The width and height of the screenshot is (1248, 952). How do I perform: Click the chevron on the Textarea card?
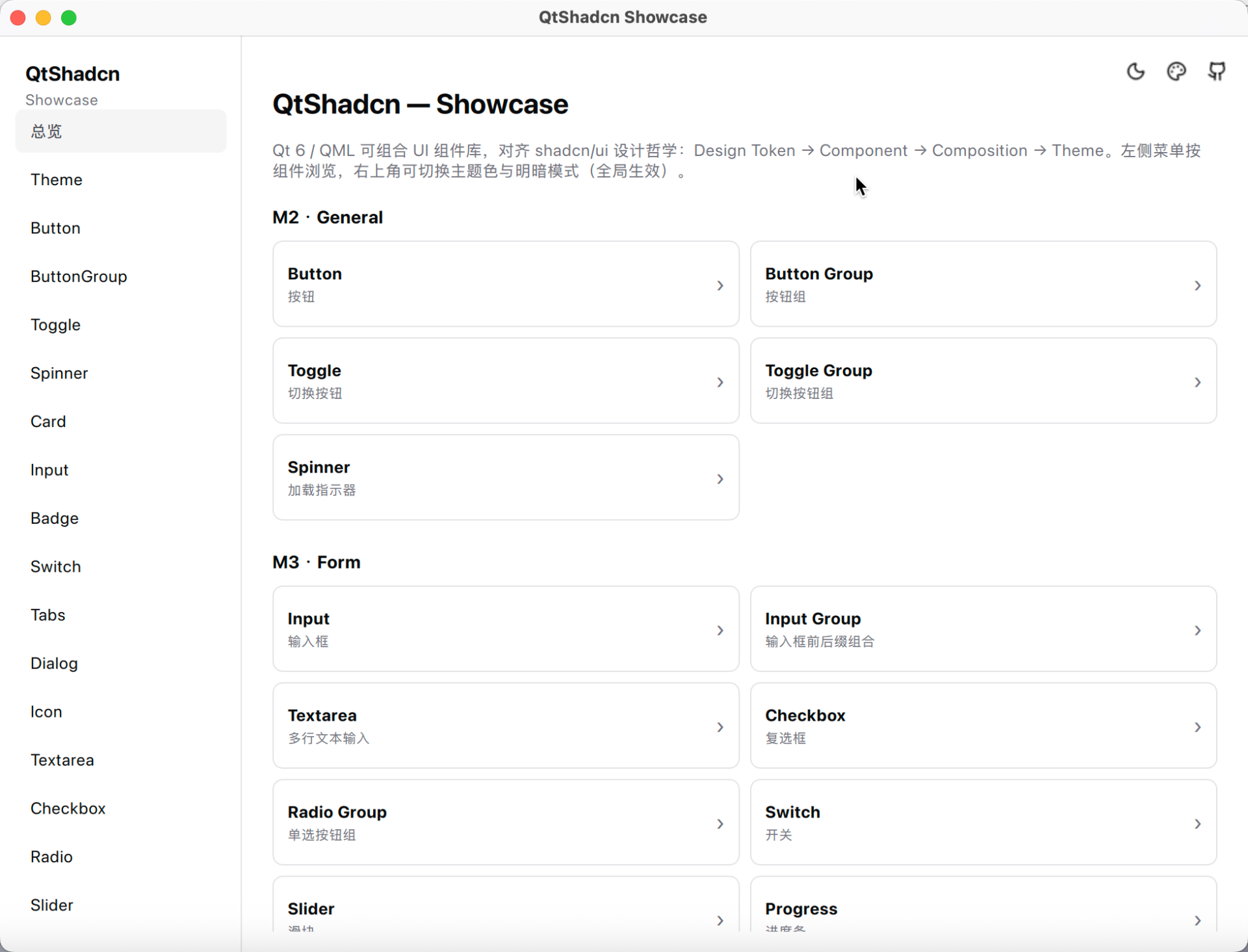pos(720,727)
